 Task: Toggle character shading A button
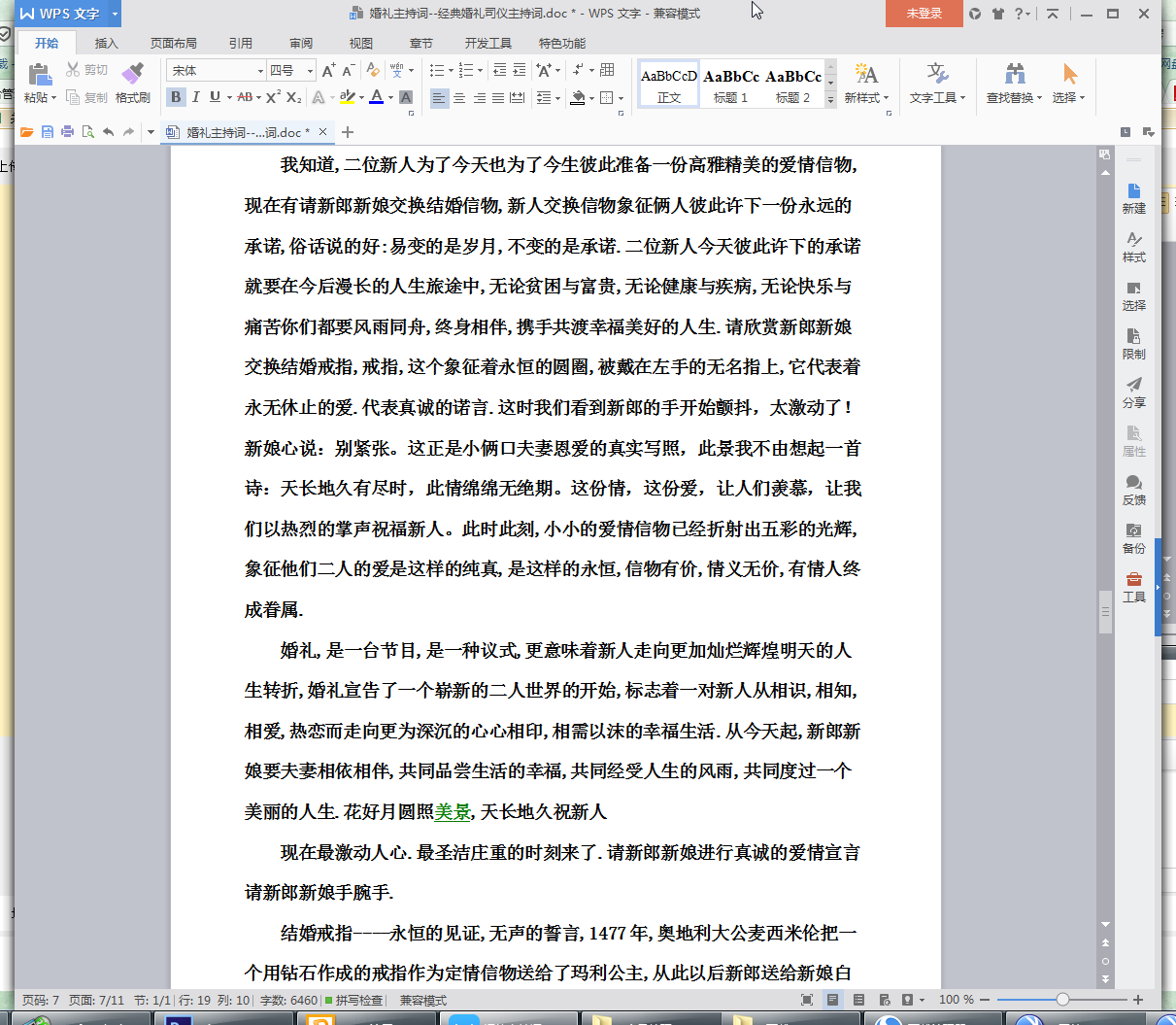click(x=406, y=97)
